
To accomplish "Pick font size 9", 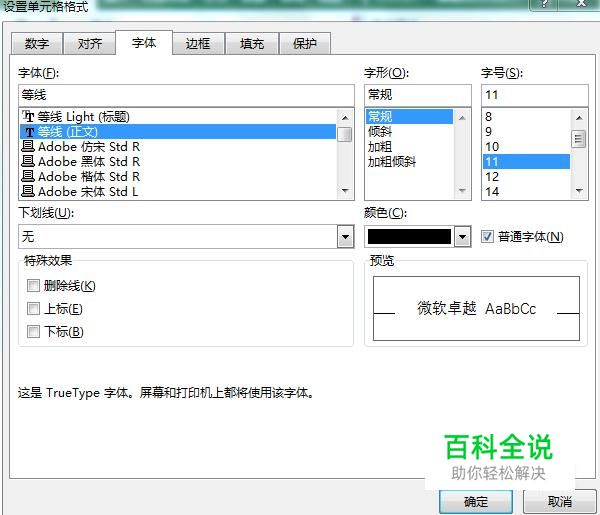I will [x=527, y=132].
